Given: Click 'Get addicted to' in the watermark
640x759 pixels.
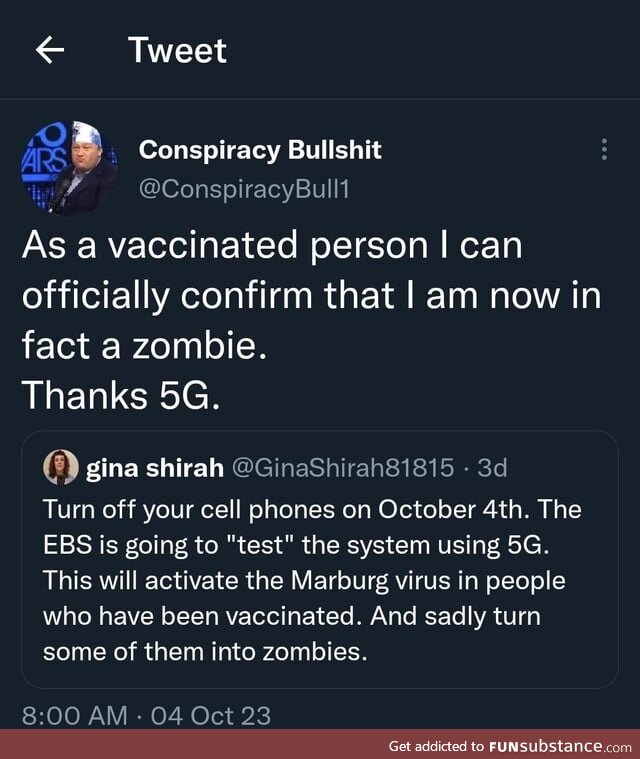Looking at the screenshot, I should pos(435,746).
